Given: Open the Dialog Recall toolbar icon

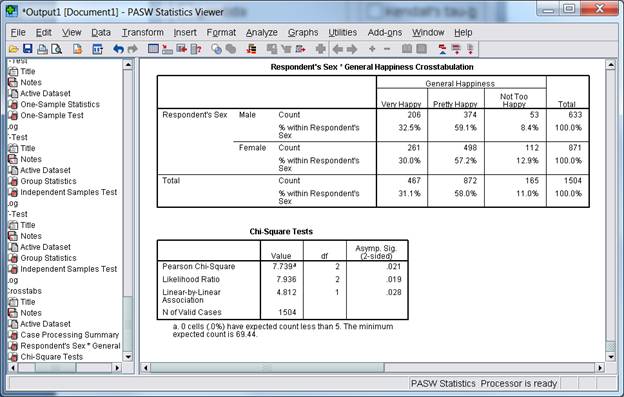Looking at the screenshot, I should pyautogui.click(x=98, y=49).
